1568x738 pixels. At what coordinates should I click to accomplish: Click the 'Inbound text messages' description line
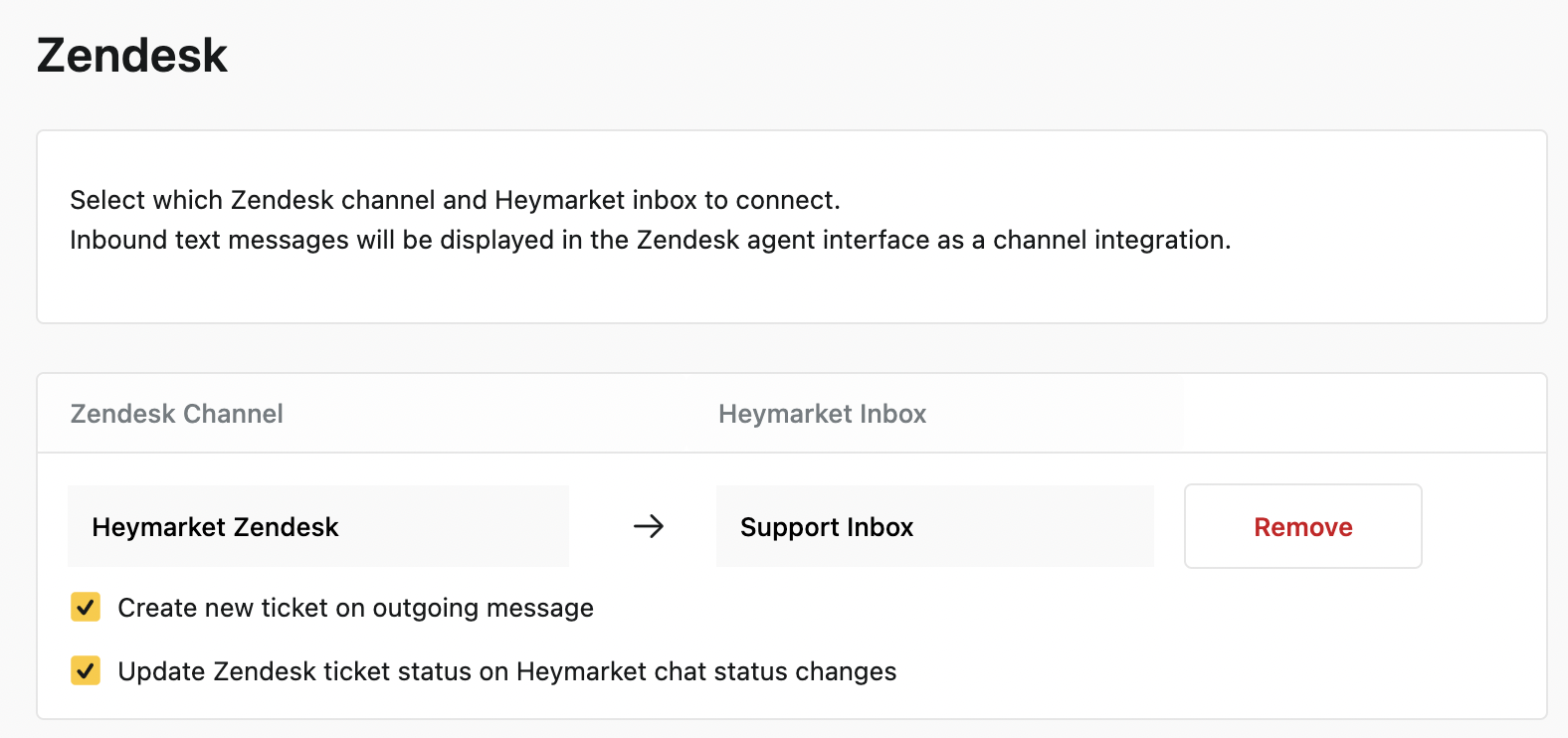click(x=650, y=240)
